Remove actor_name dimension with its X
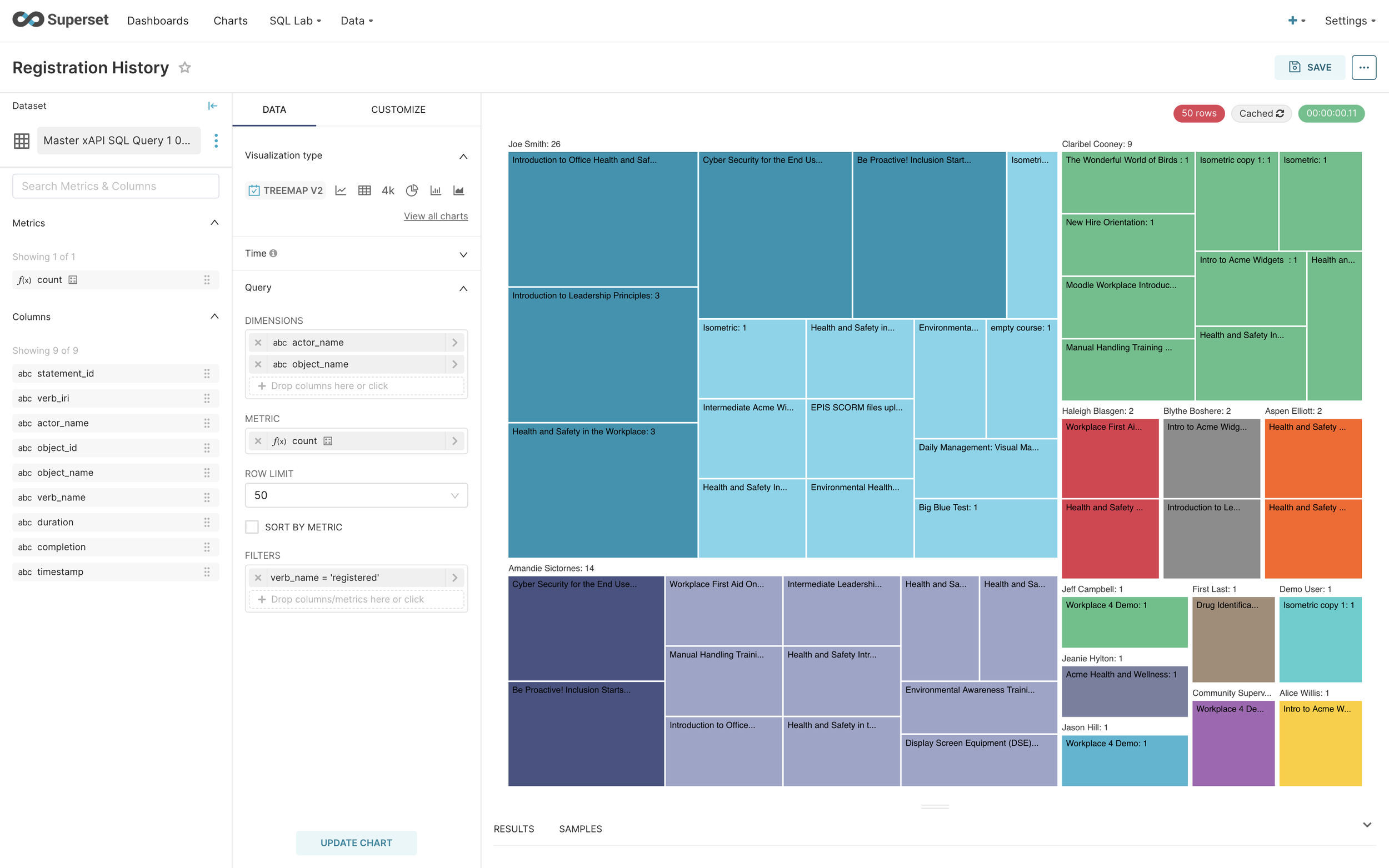This screenshot has height=868, width=1389. (258, 343)
